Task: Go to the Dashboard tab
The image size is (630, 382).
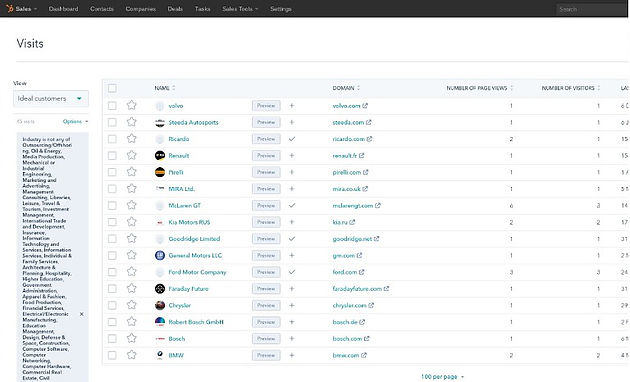Action: pyautogui.click(x=63, y=8)
